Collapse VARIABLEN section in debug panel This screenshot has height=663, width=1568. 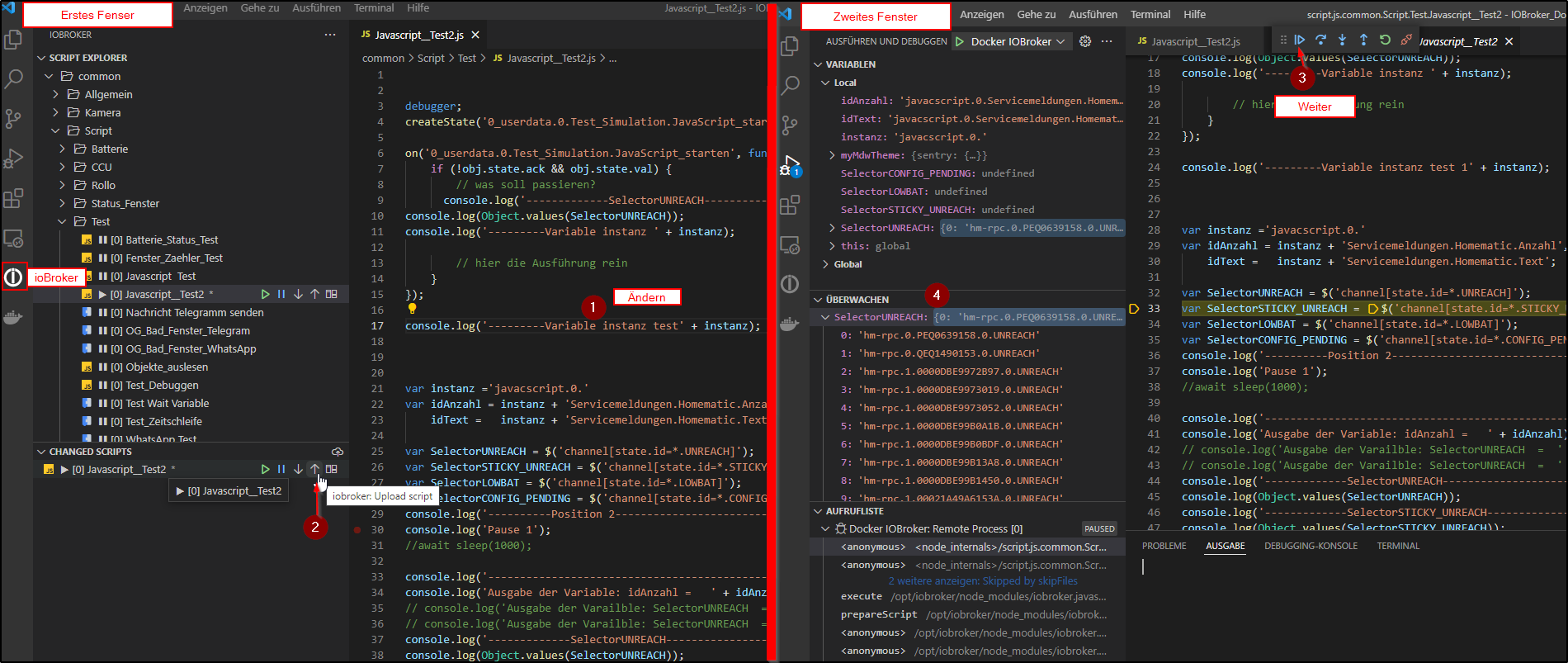tap(818, 64)
